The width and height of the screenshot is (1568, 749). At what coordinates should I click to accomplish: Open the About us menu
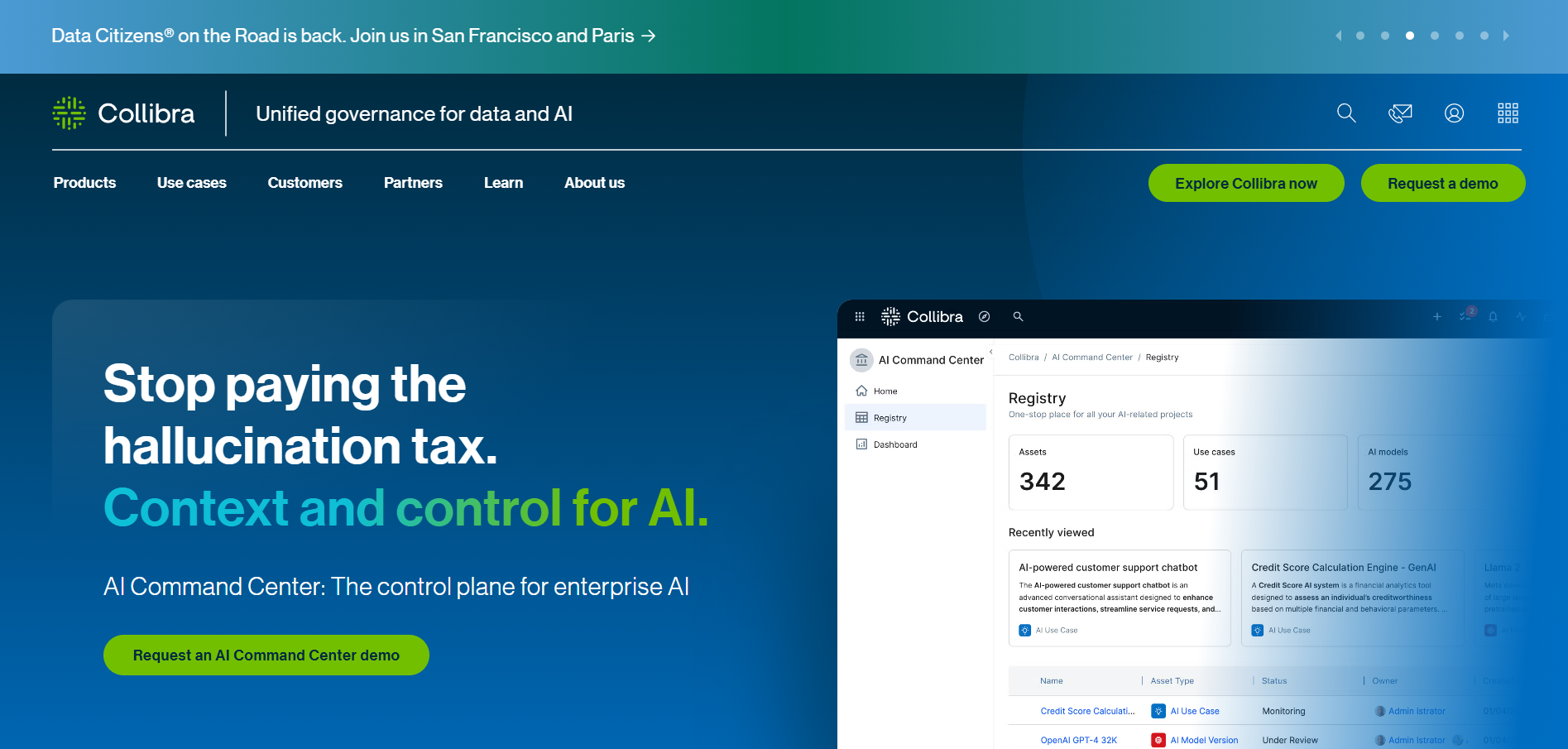pos(594,183)
